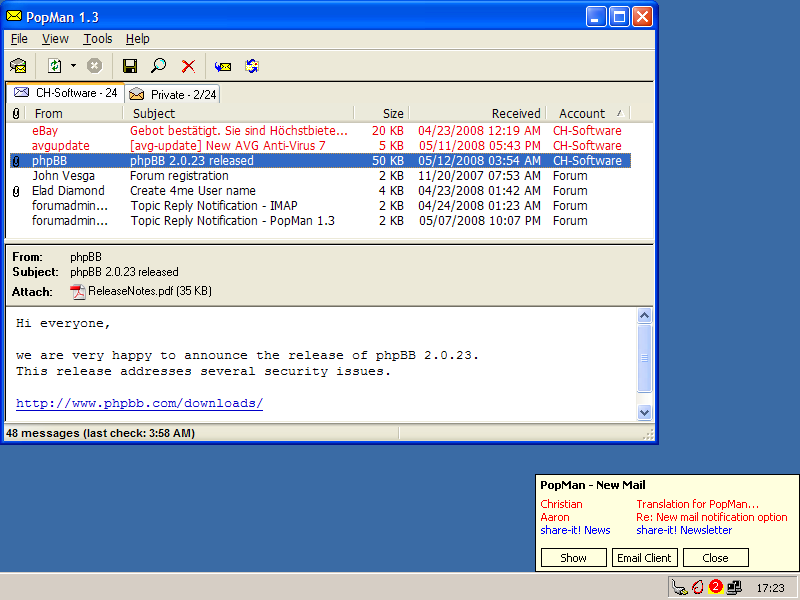
Task: Click the reply envelope with blue arrow icon
Action: [x=223, y=66]
